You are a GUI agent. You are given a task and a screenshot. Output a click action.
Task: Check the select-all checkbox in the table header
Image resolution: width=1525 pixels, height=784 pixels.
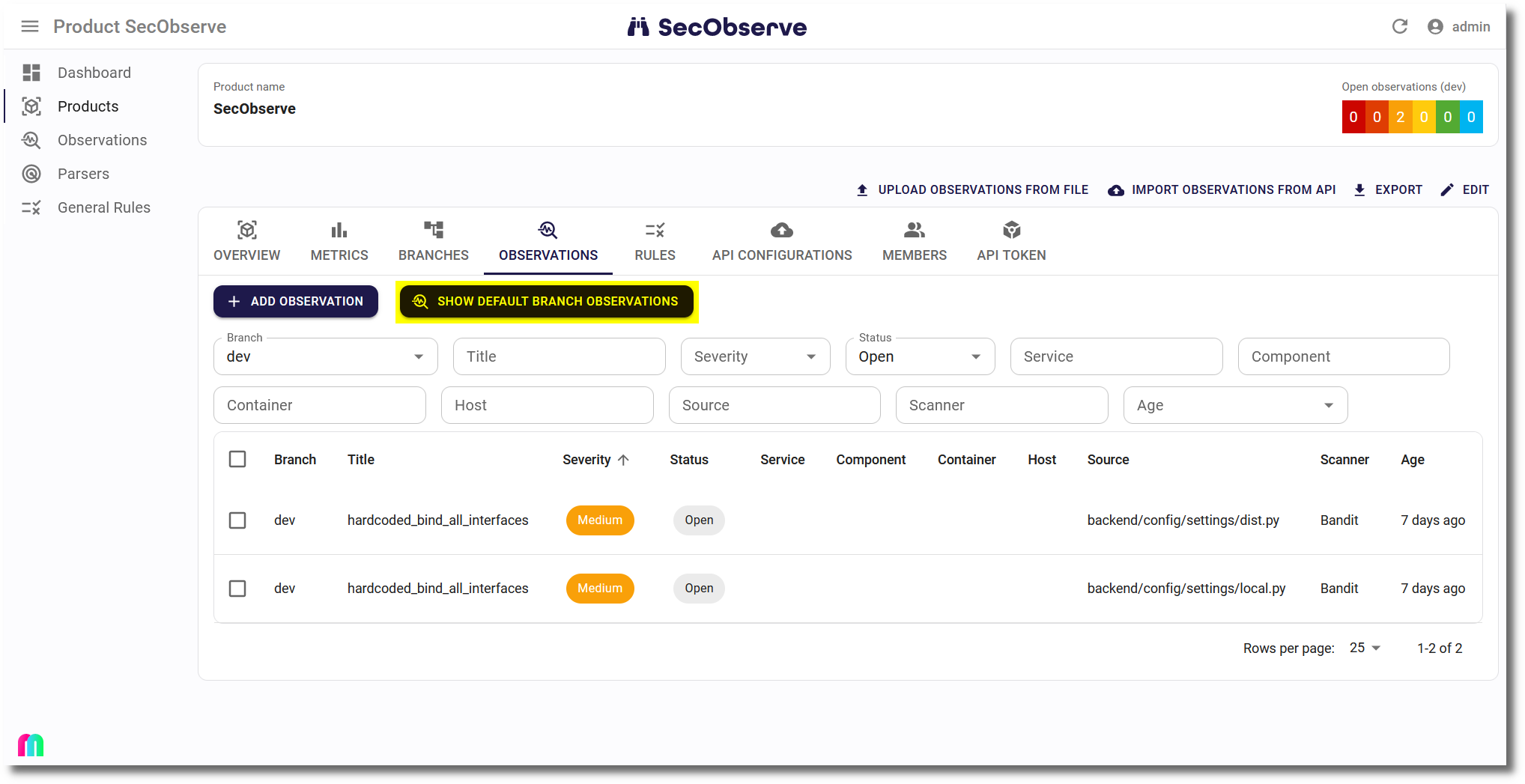[x=237, y=459]
